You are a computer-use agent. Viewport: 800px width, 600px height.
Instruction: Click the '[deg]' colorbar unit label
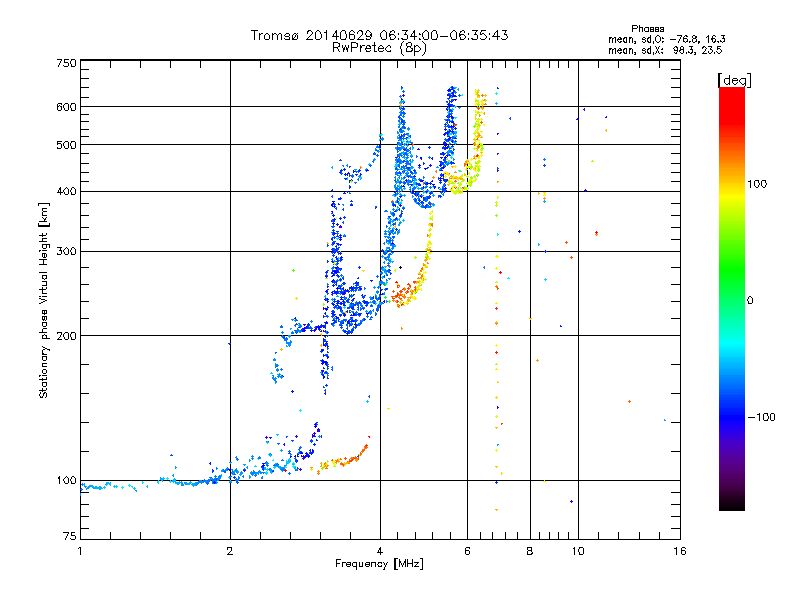coord(734,80)
